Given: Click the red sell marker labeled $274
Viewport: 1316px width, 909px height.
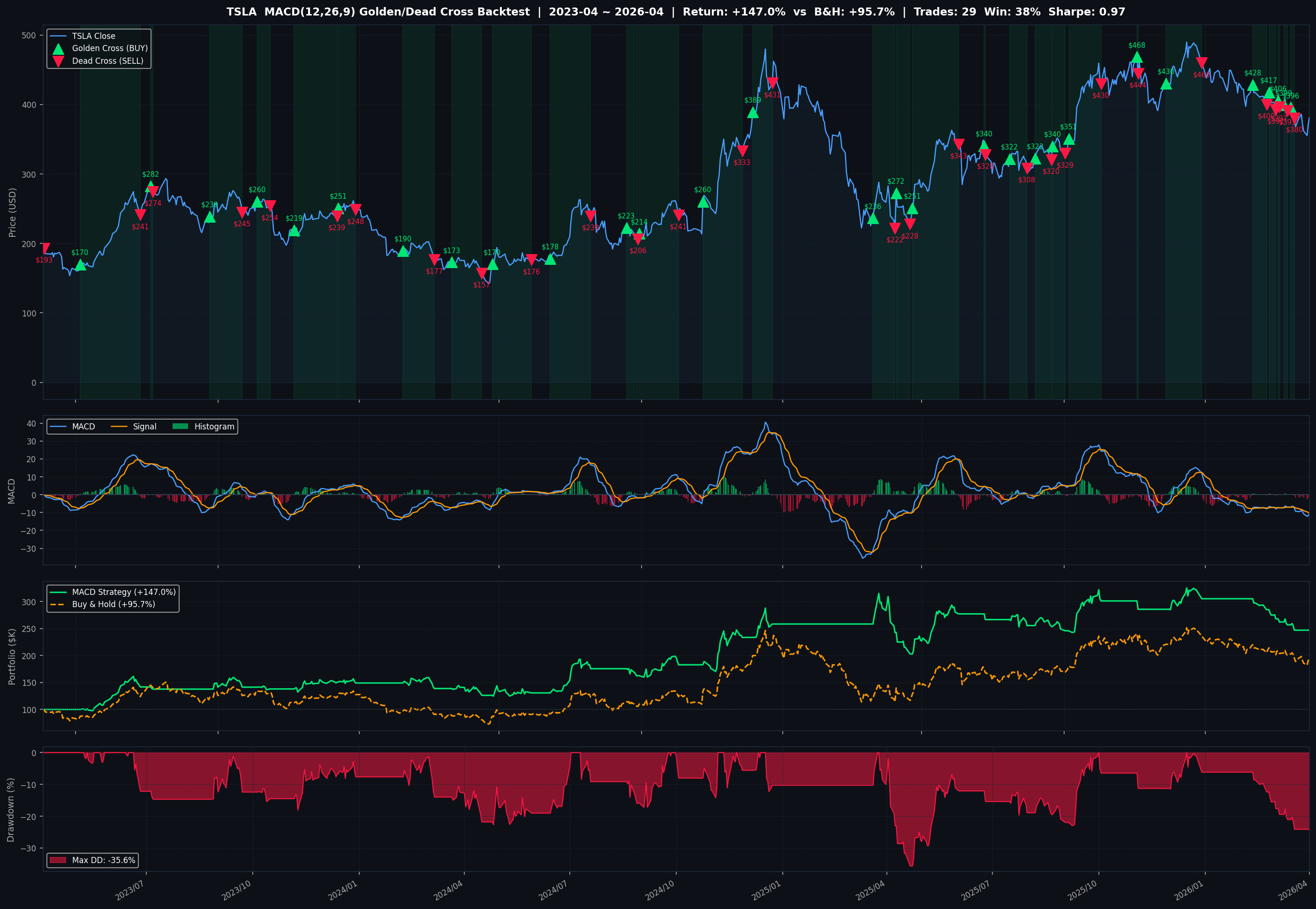Looking at the screenshot, I should pyautogui.click(x=153, y=192).
